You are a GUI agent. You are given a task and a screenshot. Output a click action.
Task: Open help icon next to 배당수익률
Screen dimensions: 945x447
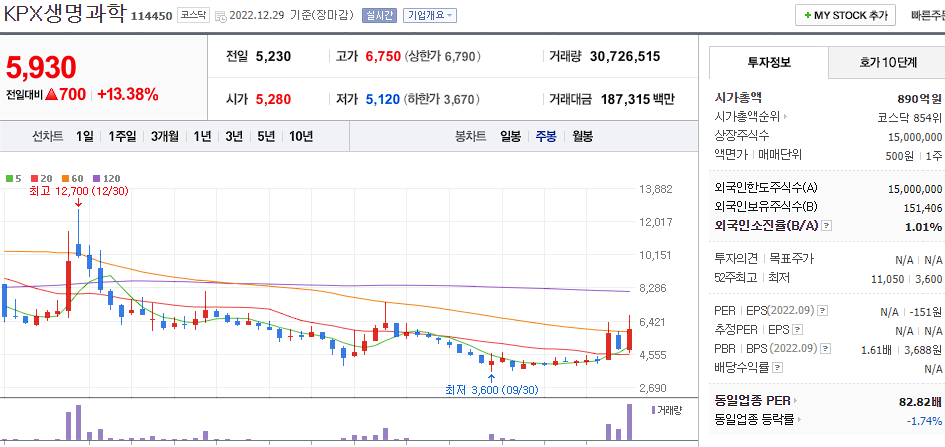click(777, 367)
